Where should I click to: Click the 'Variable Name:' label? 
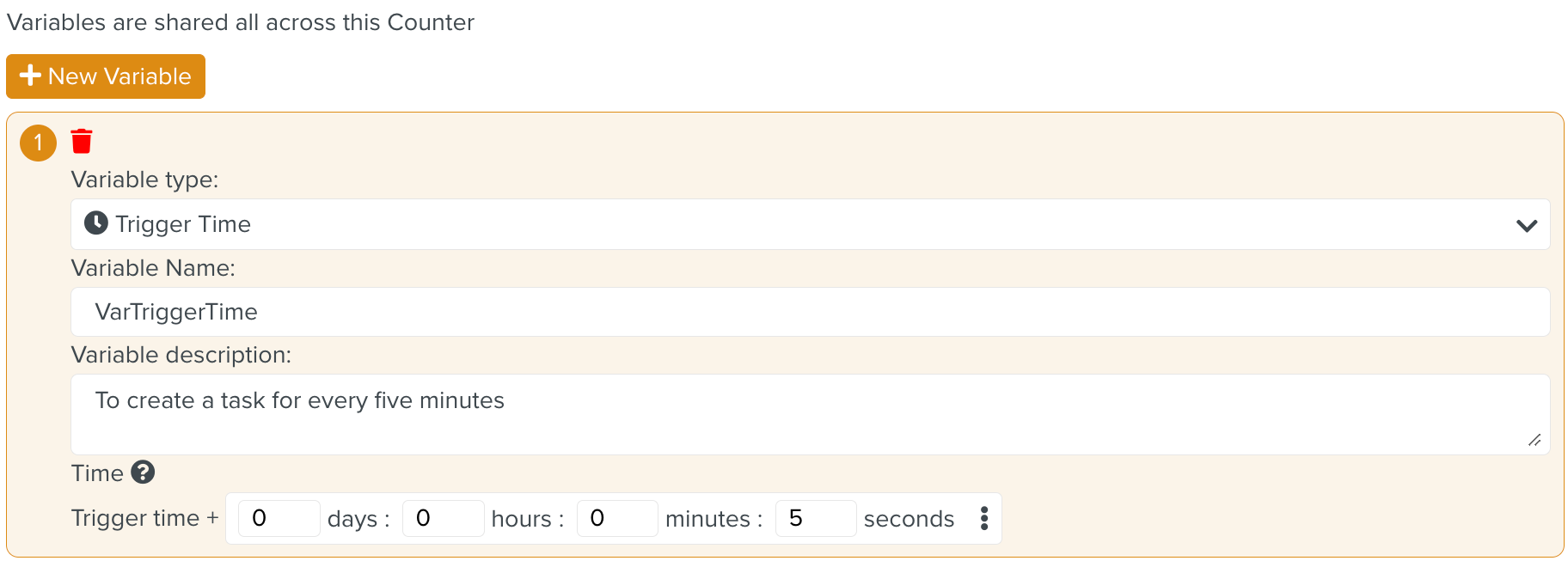pyautogui.click(x=153, y=268)
